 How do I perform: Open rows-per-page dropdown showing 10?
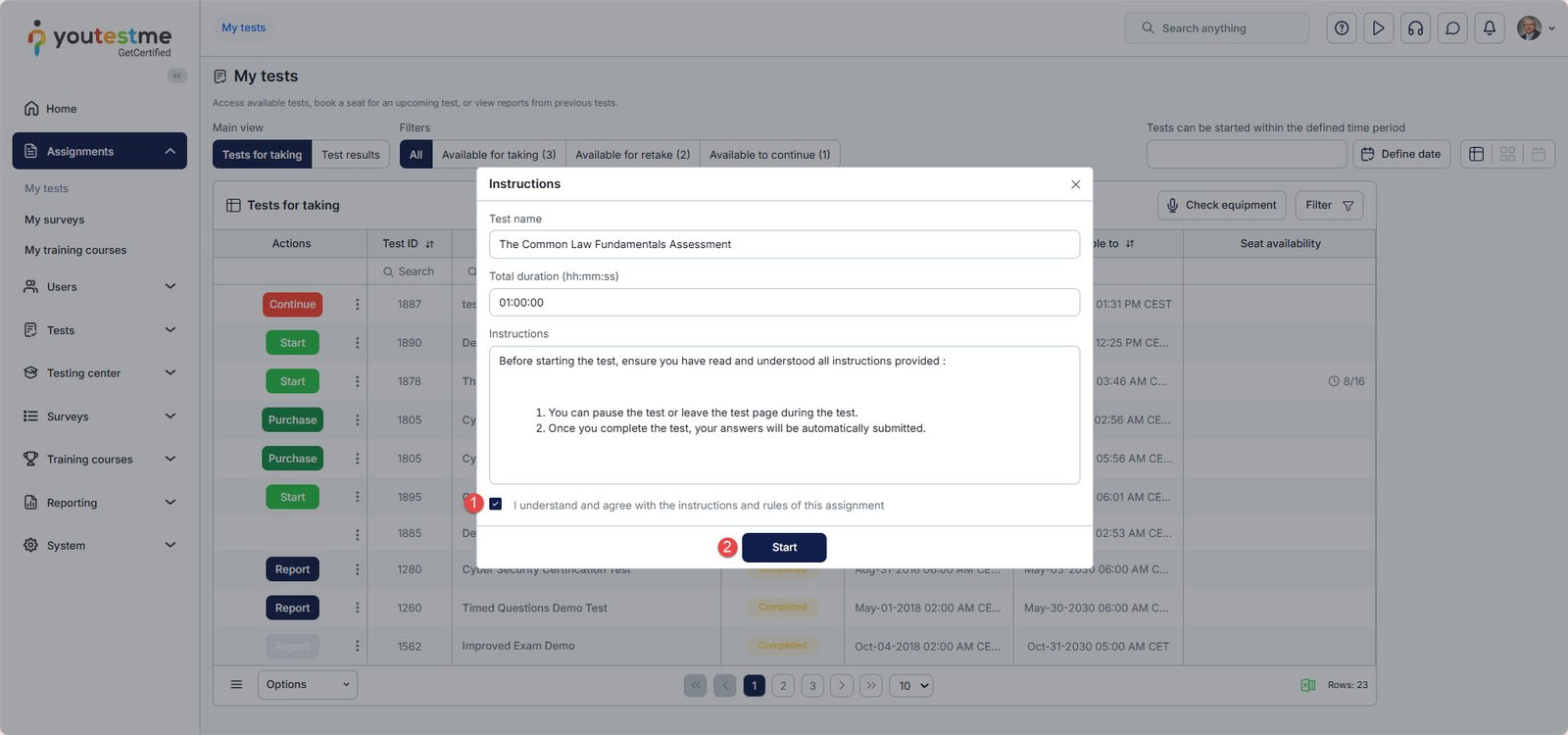pyautogui.click(x=911, y=686)
